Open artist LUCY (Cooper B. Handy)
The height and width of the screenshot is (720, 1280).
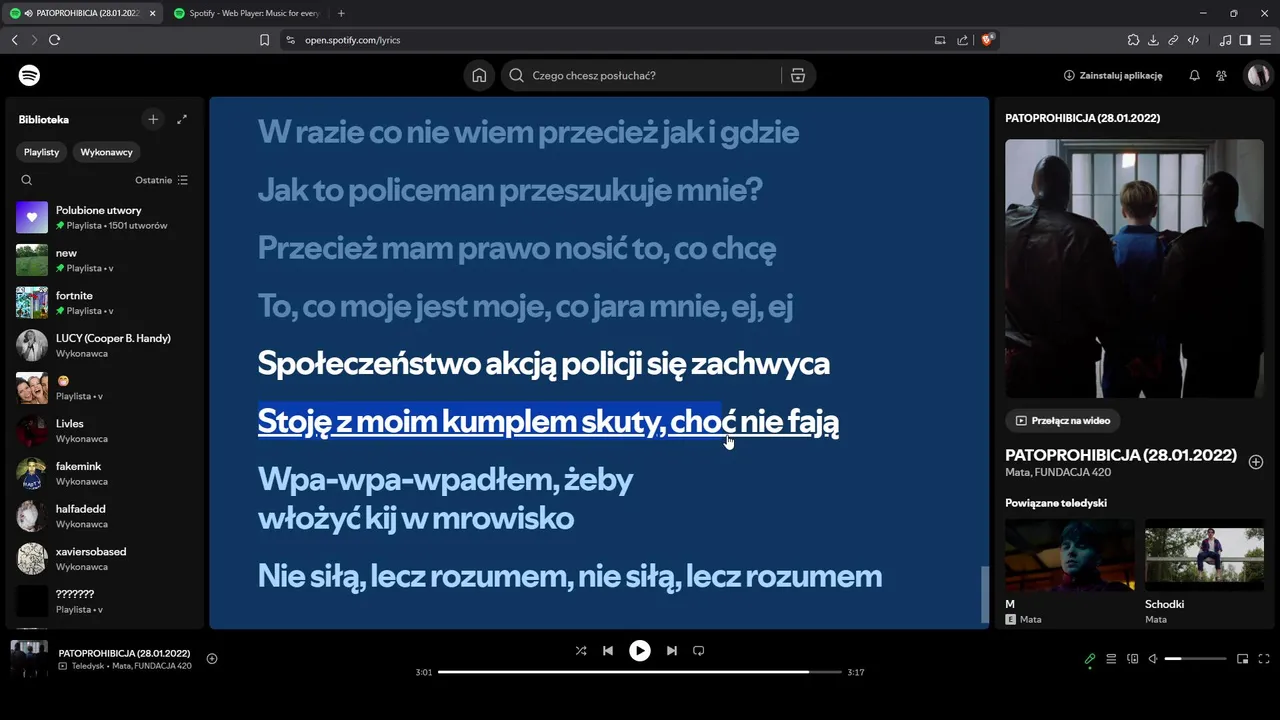pyautogui.click(x=104, y=345)
